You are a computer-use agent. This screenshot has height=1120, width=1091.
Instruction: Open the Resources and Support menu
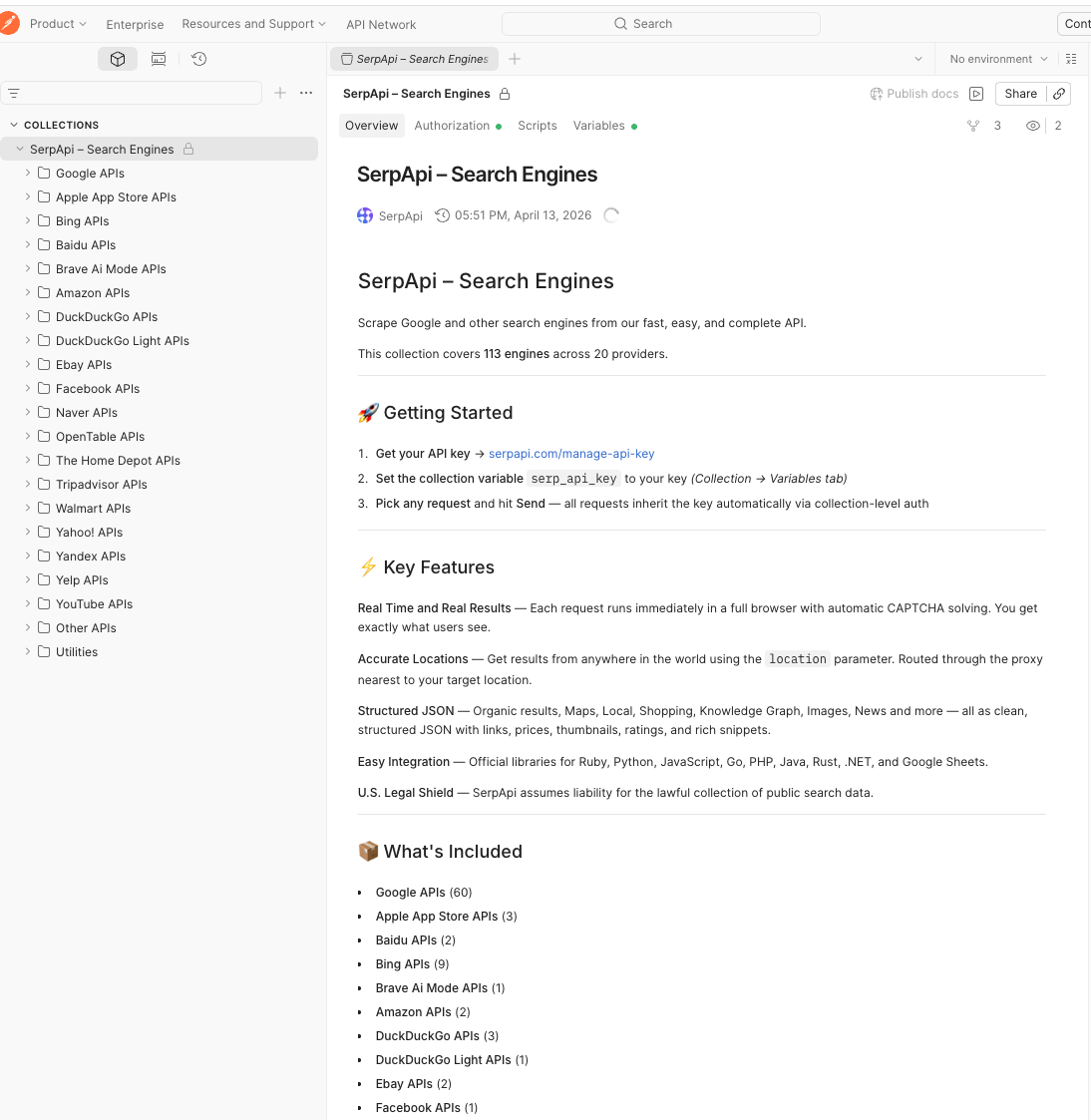[x=253, y=24]
